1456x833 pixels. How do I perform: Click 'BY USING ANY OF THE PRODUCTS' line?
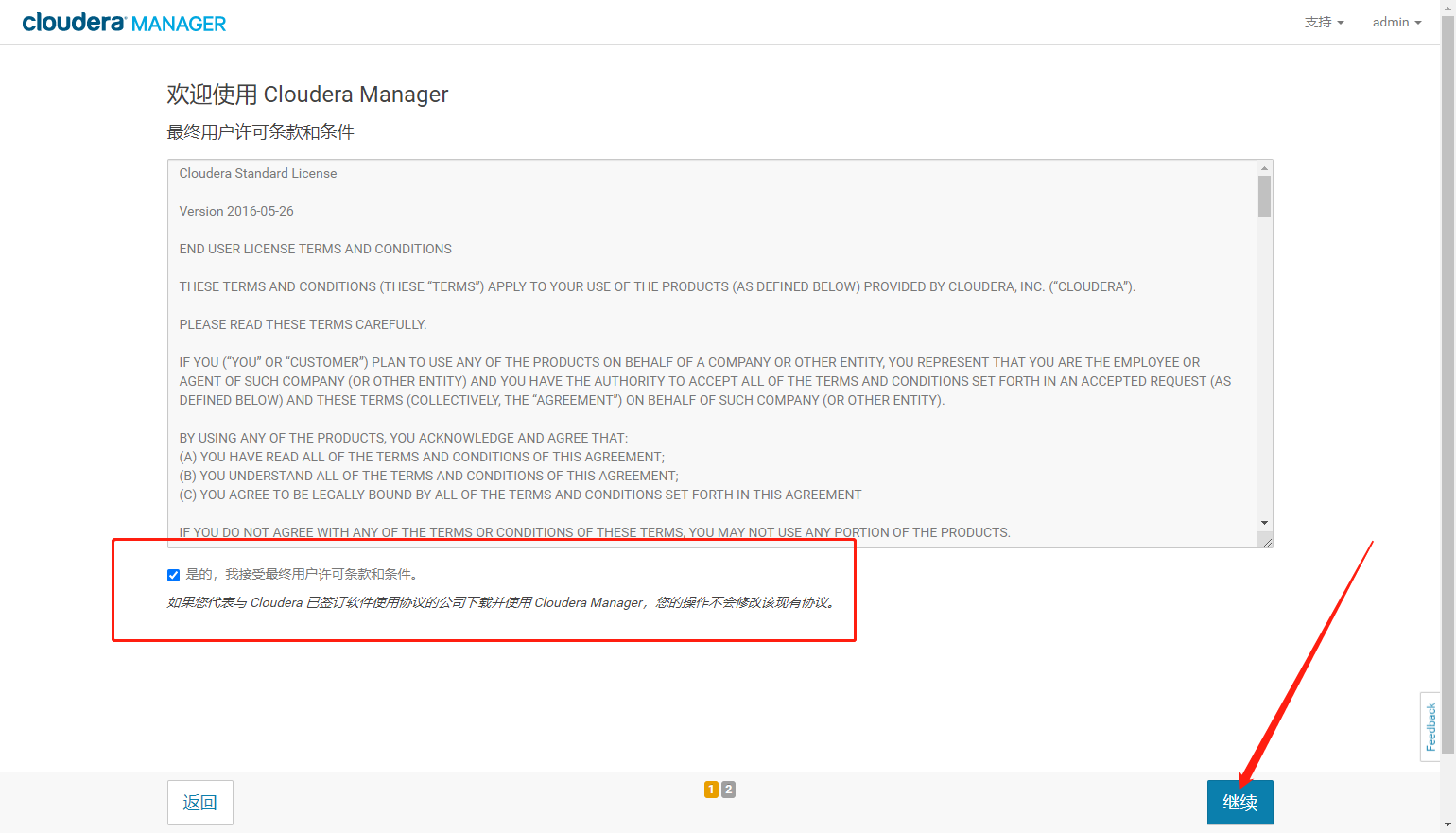404,438
